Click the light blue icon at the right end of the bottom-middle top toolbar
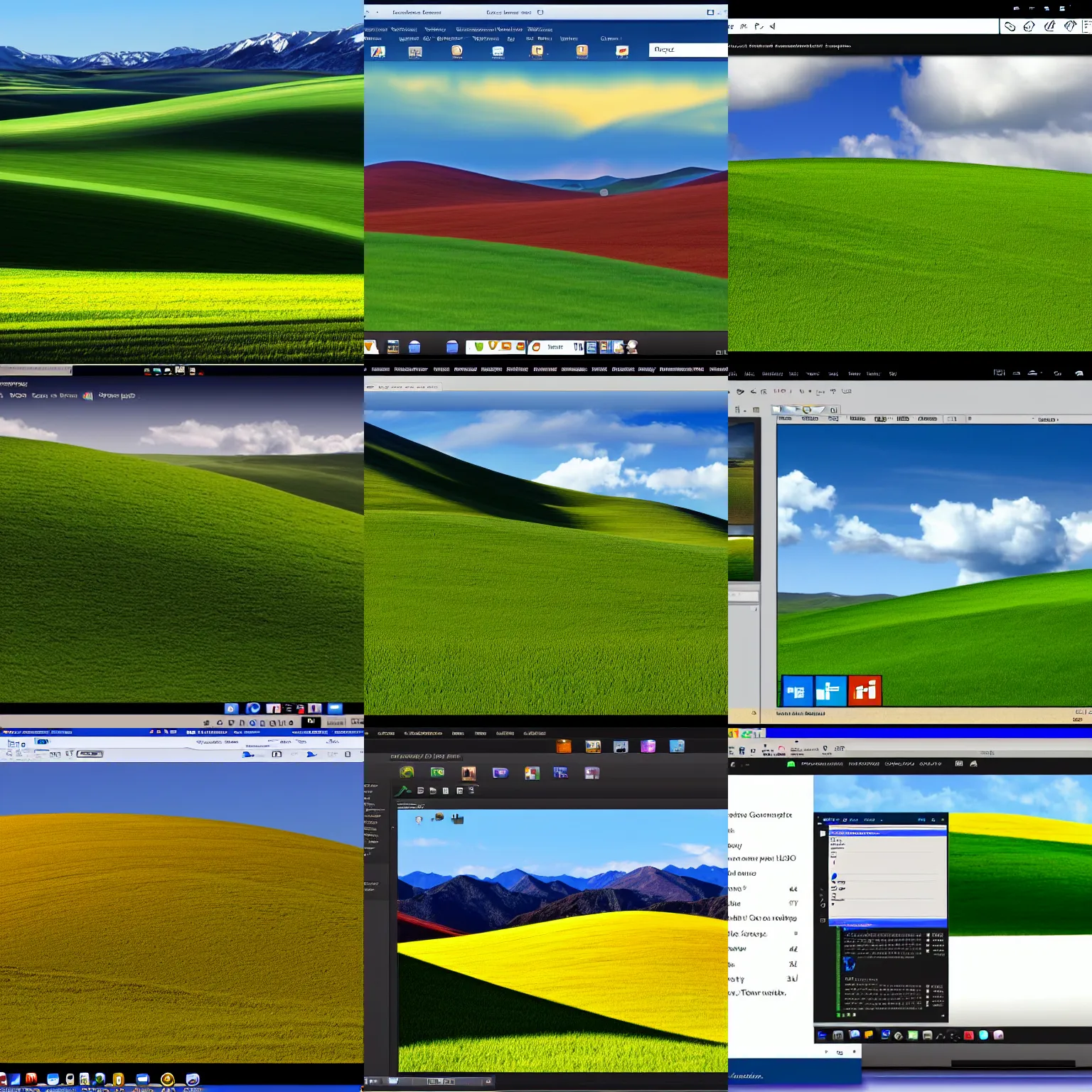The width and height of the screenshot is (1092, 1092). point(677,746)
